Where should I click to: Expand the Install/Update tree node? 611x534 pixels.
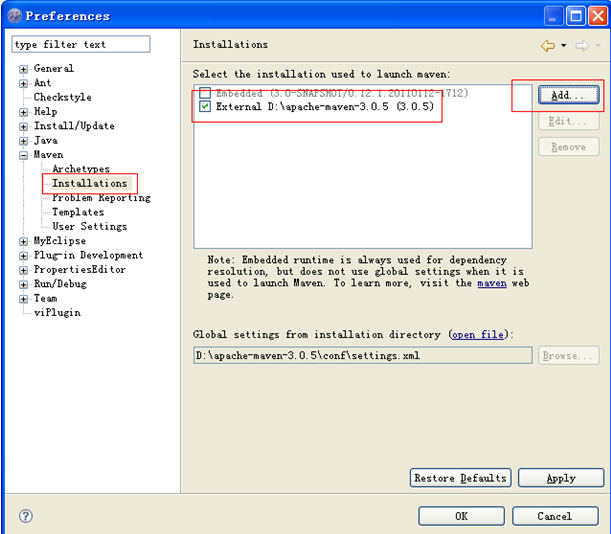[23, 127]
